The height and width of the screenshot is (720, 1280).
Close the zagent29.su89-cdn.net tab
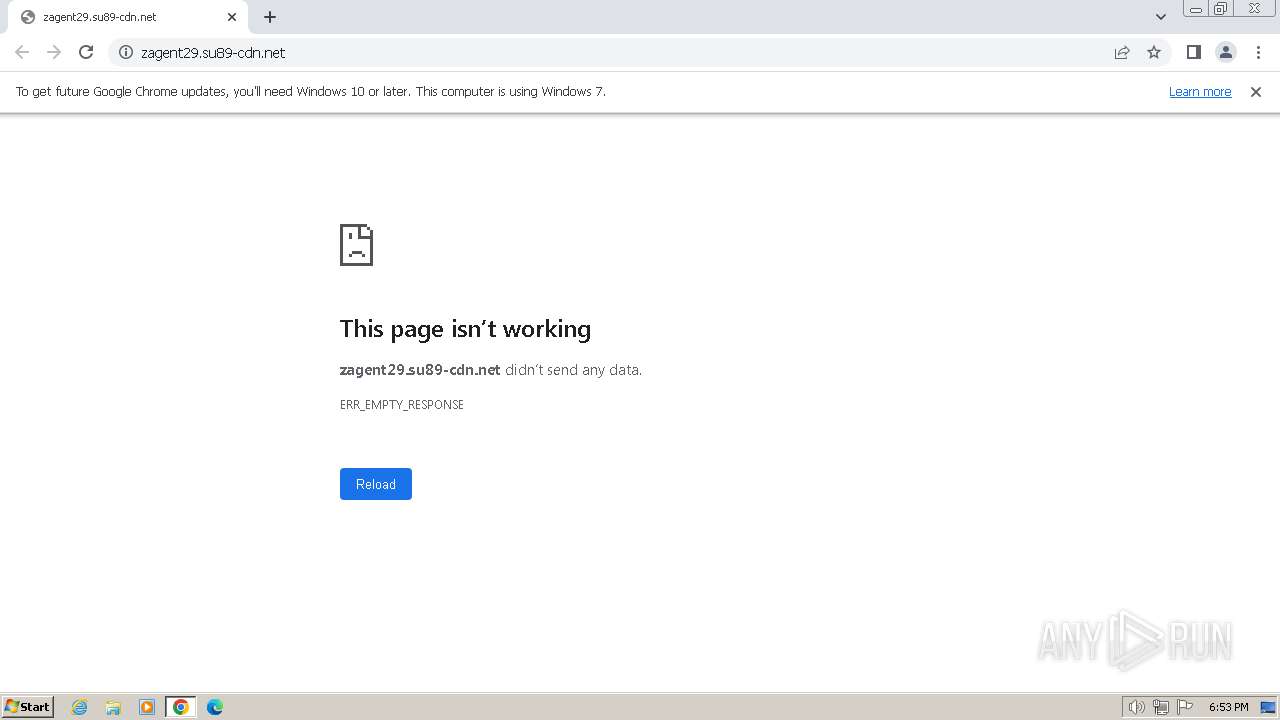tap(232, 17)
